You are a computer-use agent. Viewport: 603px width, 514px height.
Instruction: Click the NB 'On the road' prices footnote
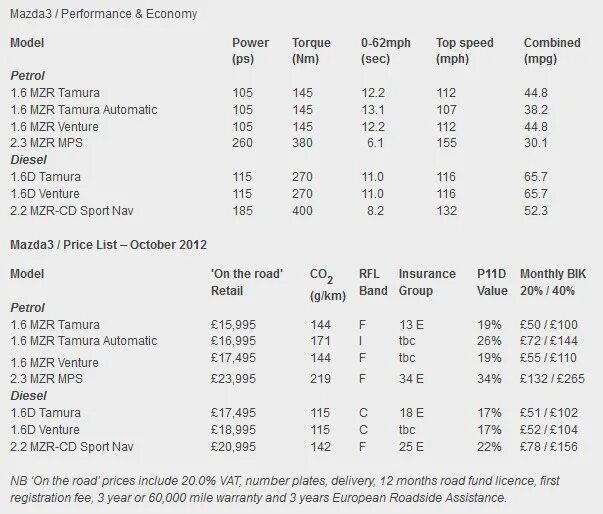tap(285, 489)
